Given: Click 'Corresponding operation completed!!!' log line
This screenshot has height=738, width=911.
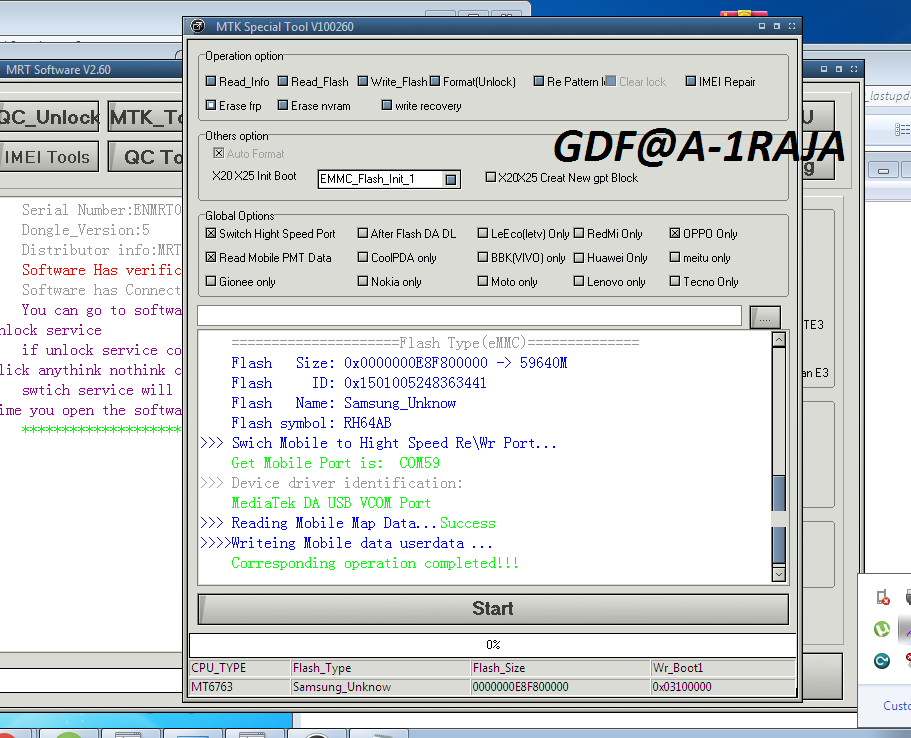Looking at the screenshot, I should pyautogui.click(x=375, y=563).
